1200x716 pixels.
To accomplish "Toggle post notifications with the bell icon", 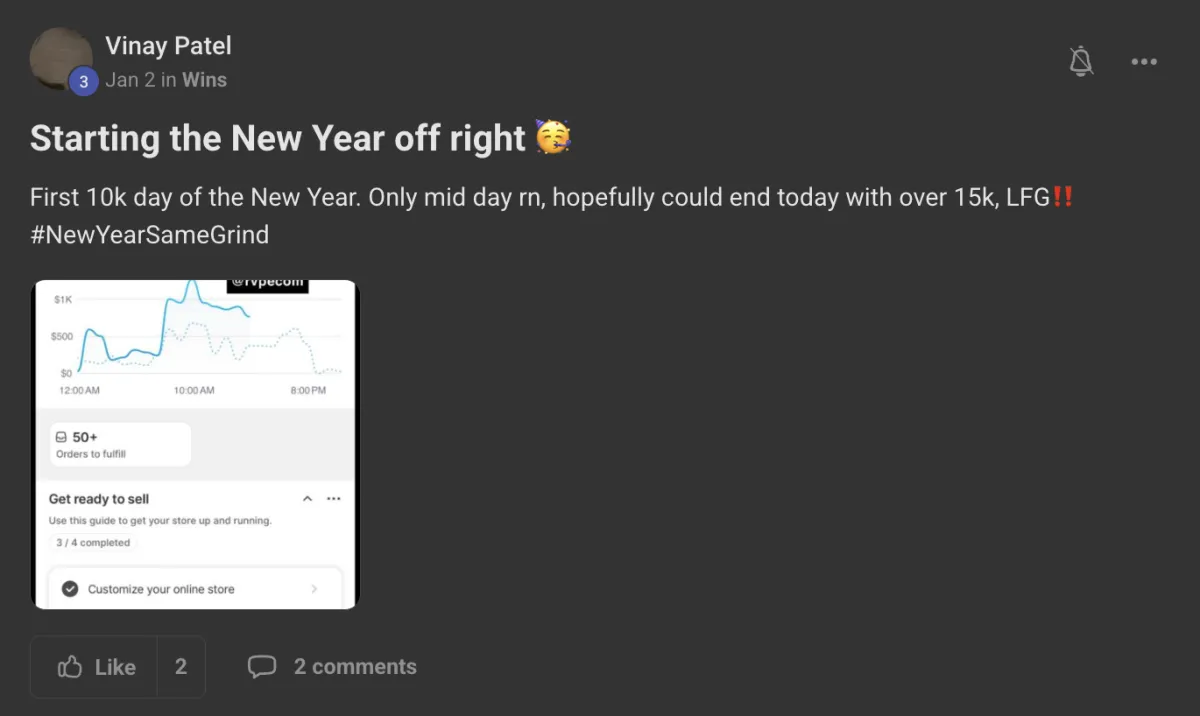I will pyautogui.click(x=1080, y=61).
